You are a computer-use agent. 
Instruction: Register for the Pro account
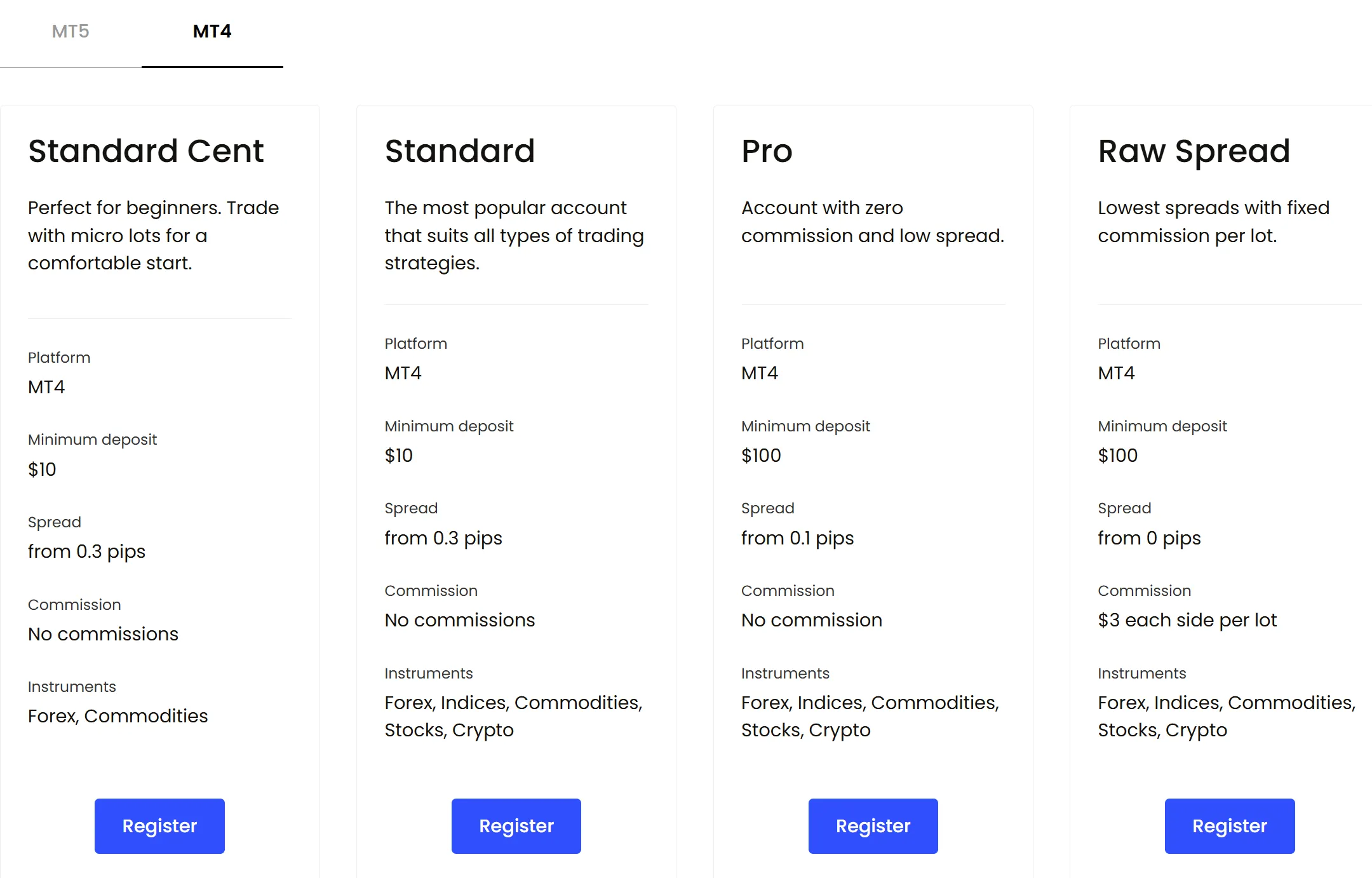click(873, 826)
